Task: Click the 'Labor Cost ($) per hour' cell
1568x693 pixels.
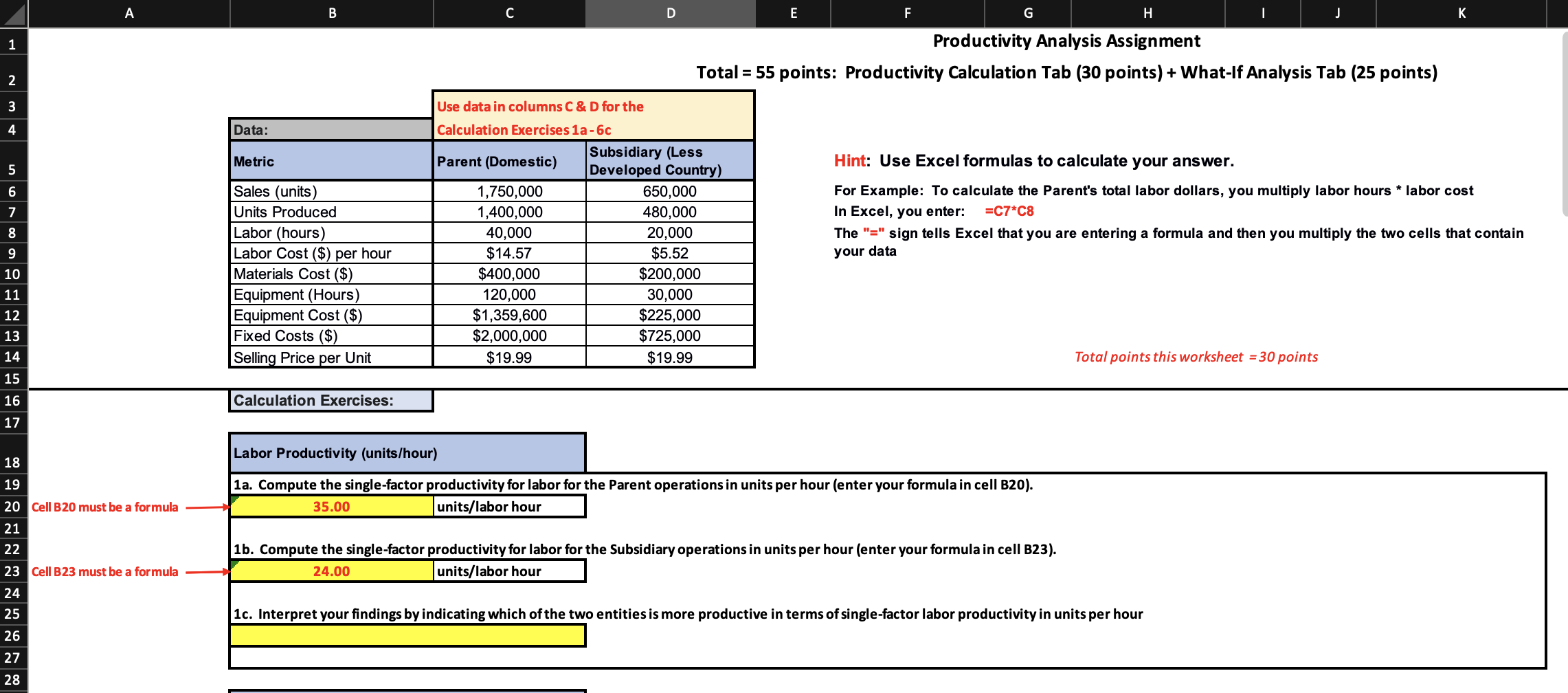Action: [331, 253]
